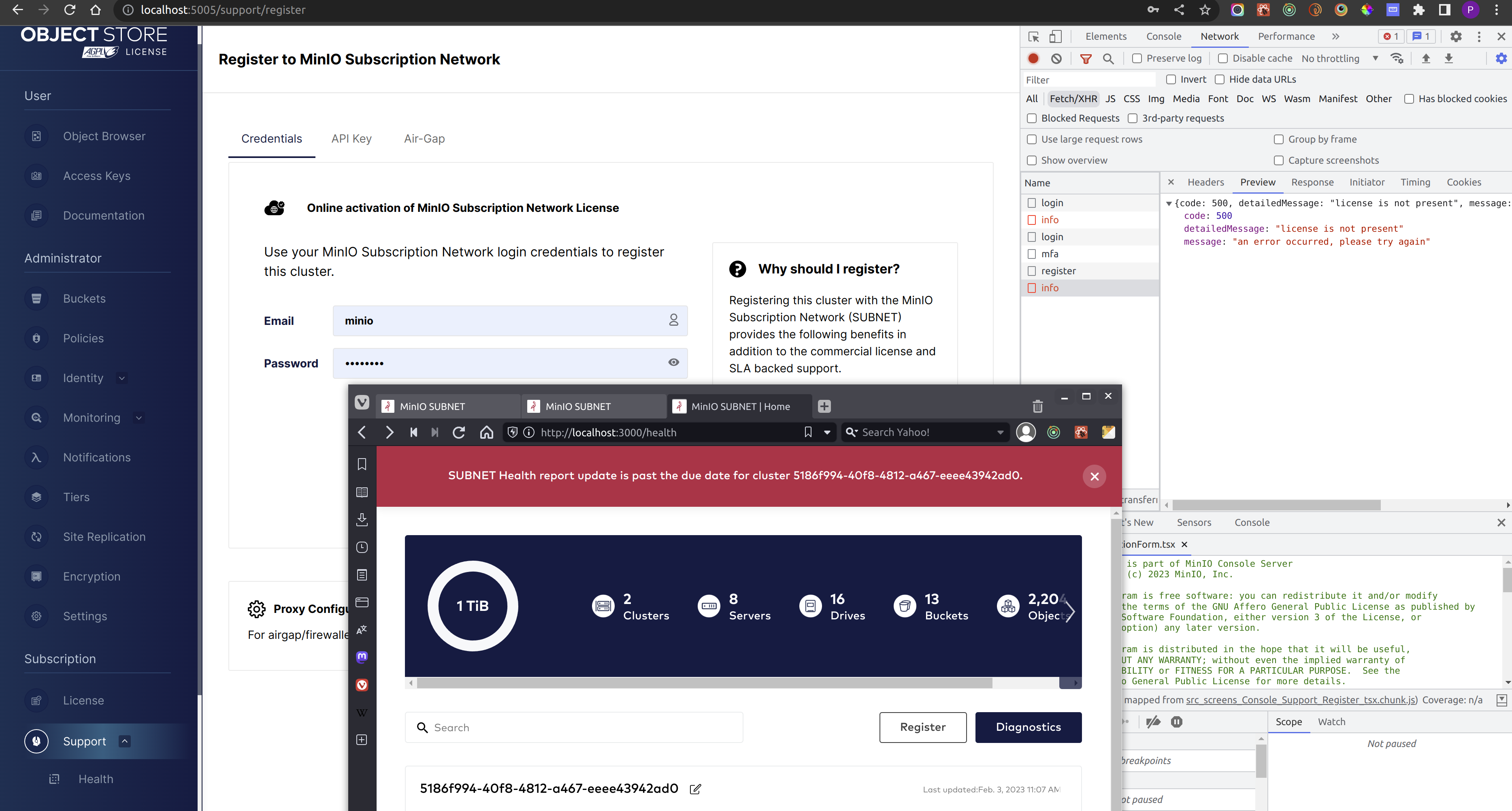1512x811 pixels.
Task: Go home in Vivaldi window
Action: pyautogui.click(x=487, y=432)
